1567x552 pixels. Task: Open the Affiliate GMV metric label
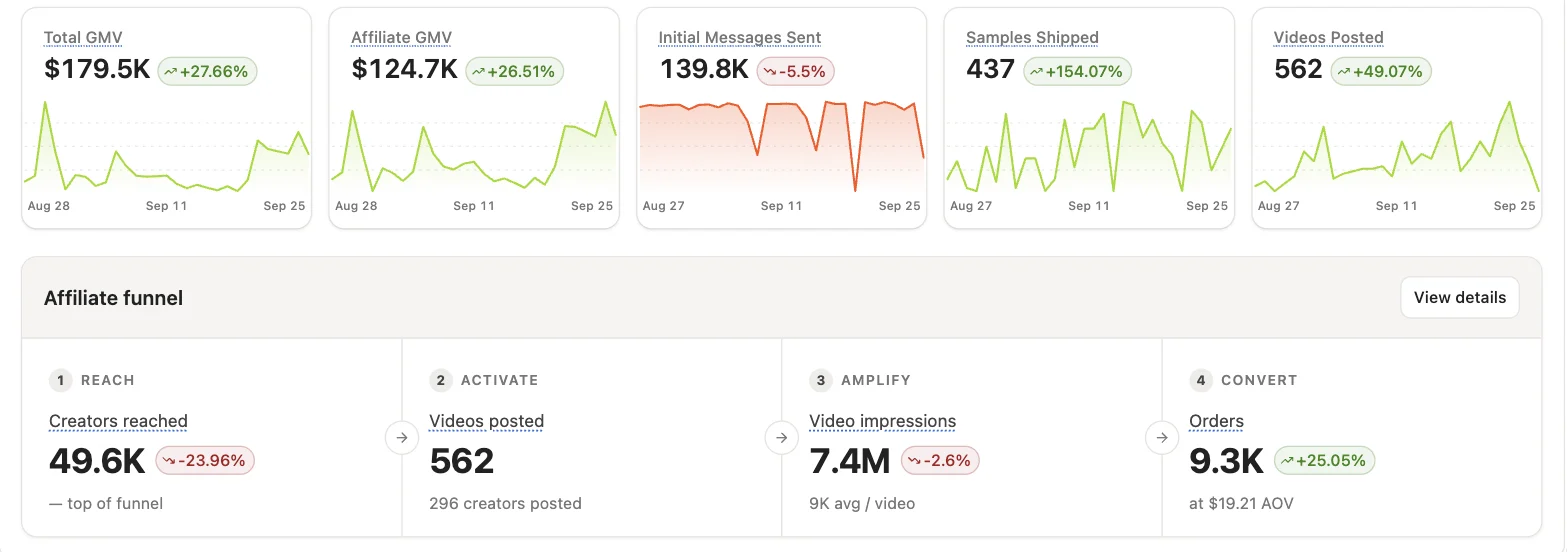(401, 38)
